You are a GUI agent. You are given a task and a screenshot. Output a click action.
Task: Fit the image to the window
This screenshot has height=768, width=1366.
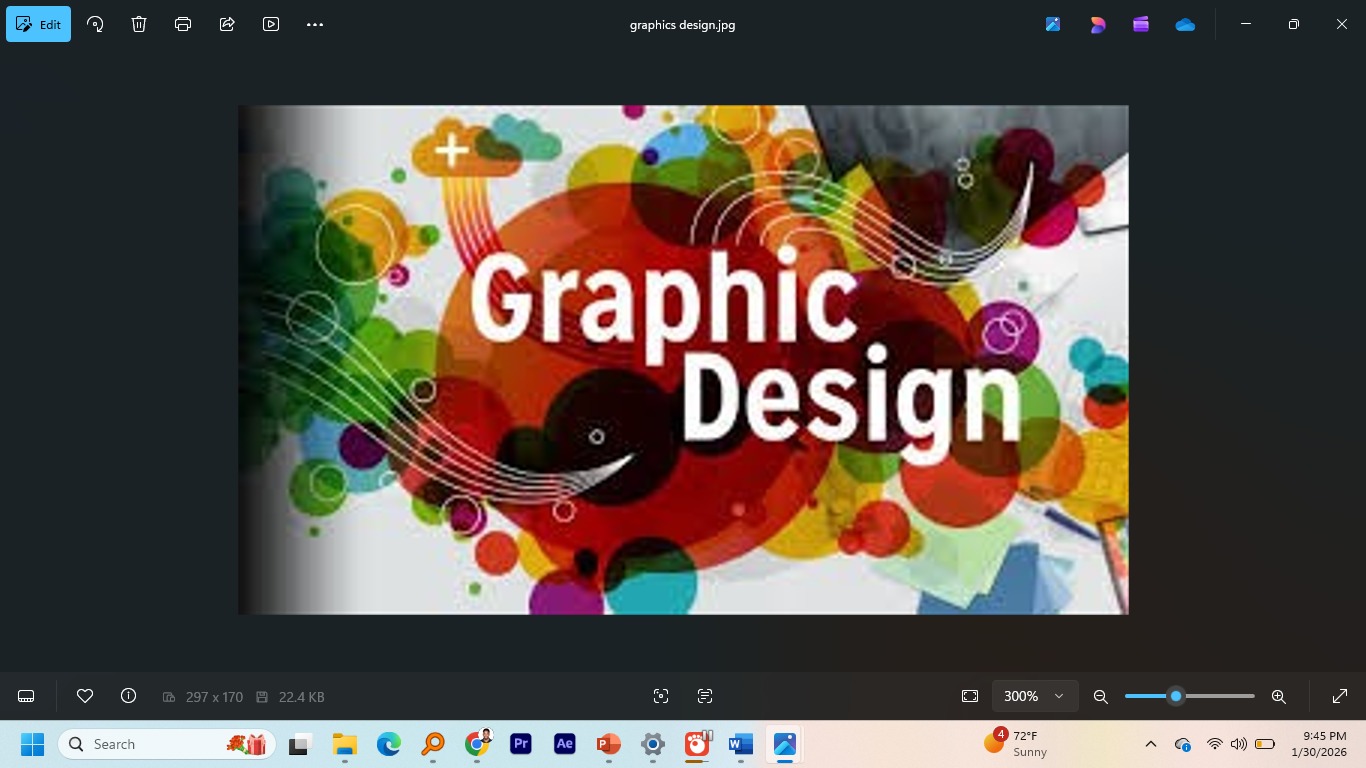pyautogui.click(x=969, y=696)
